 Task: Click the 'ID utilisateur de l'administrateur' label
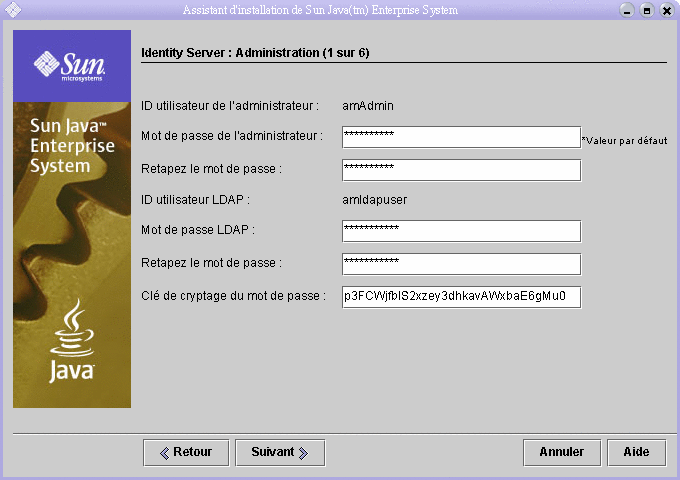230,106
